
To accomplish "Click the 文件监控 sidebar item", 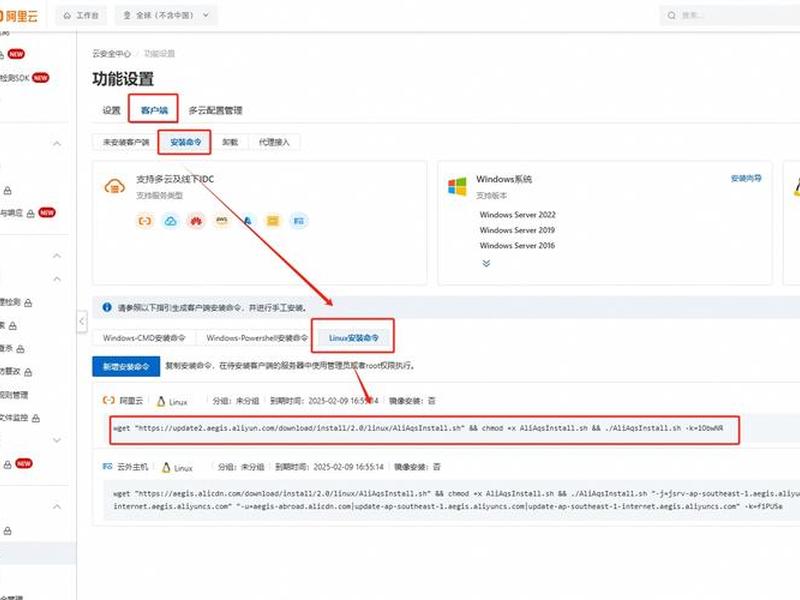I will point(14,418).
